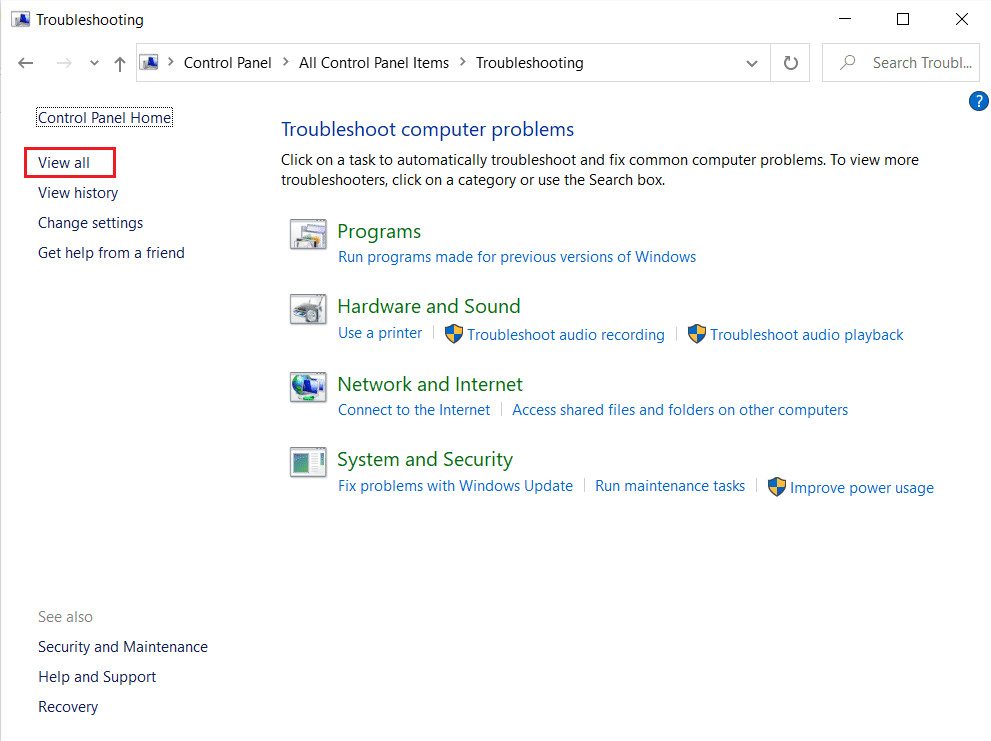The width and height of the screenshot is (991, 741).
Task: Open View history in the sidebar
Action: pyautogui.click(x=77, y=192)
